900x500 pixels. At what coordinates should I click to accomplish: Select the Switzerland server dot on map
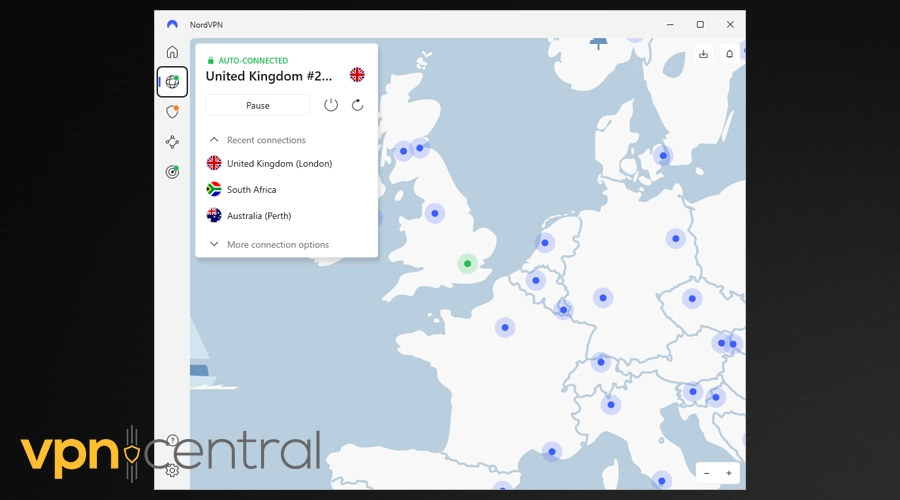[x=600, y=362]
